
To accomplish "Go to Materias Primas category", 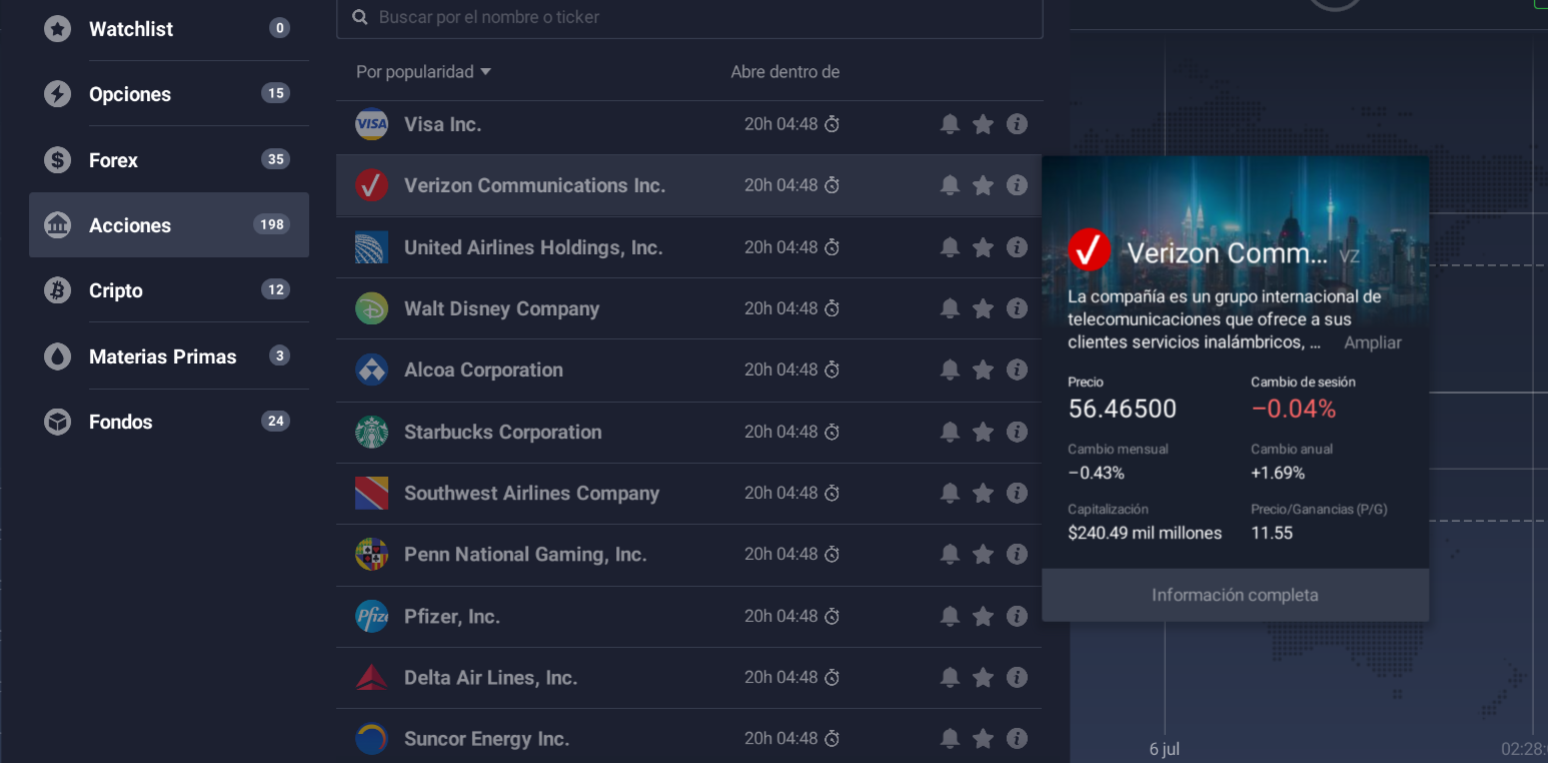I will 169,356.
